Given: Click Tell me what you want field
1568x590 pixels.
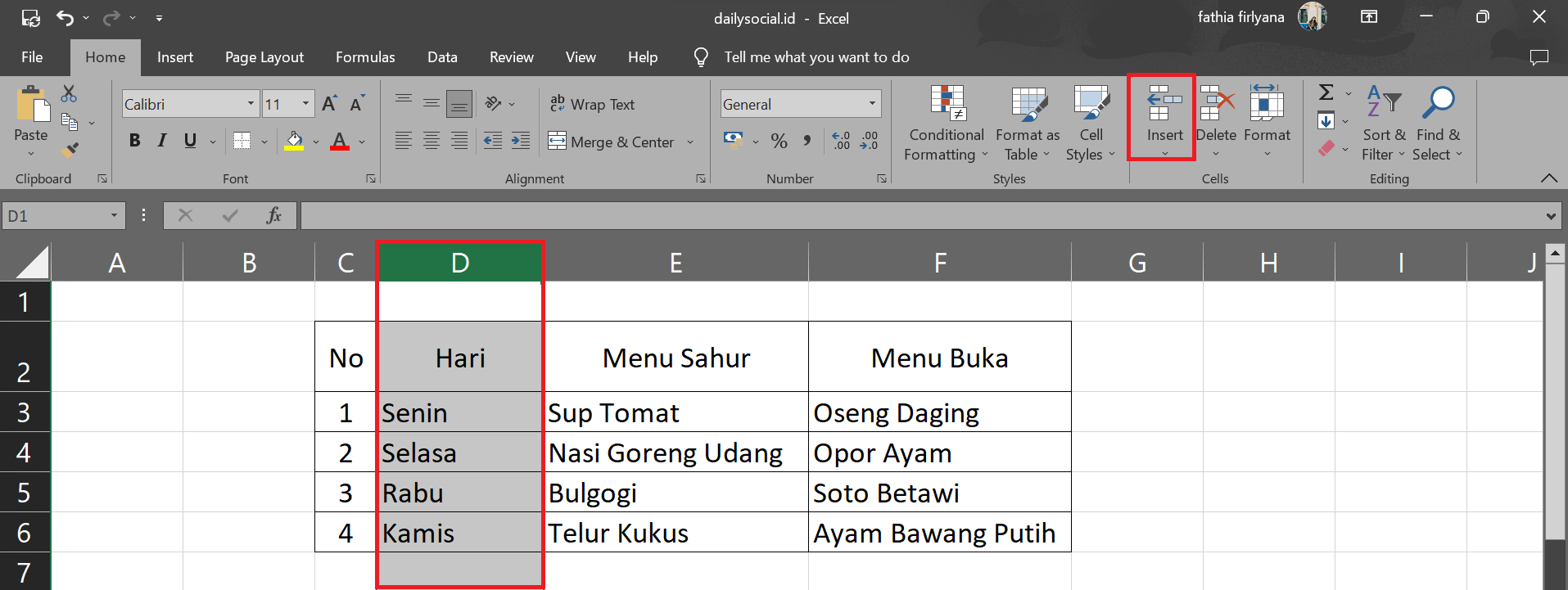Looking at the screenshot, I should pos(816,57).
